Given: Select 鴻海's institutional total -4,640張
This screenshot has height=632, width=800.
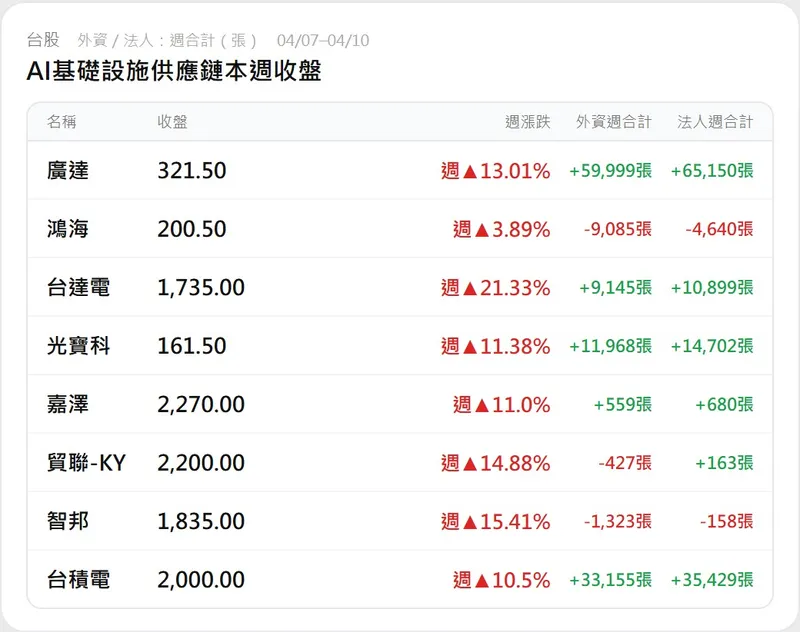Looking at the screenshot, I should click(719, 229).
